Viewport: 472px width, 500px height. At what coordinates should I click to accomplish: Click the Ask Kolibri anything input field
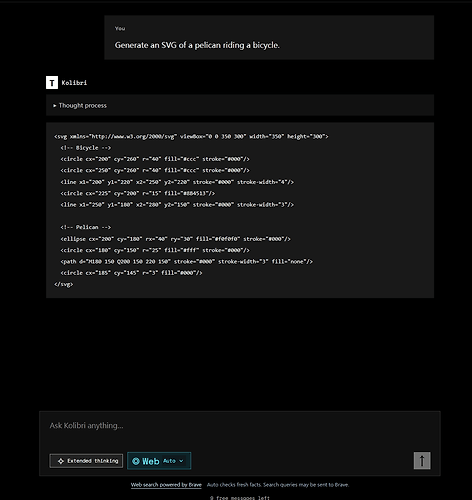pos(240,426)
